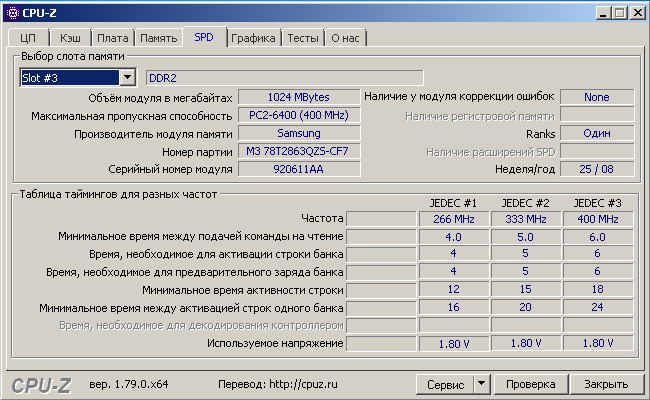Image resolution: width=650 pixels, height=400 pixels.
Task: Open the Кэш tab
Action: 70,38
